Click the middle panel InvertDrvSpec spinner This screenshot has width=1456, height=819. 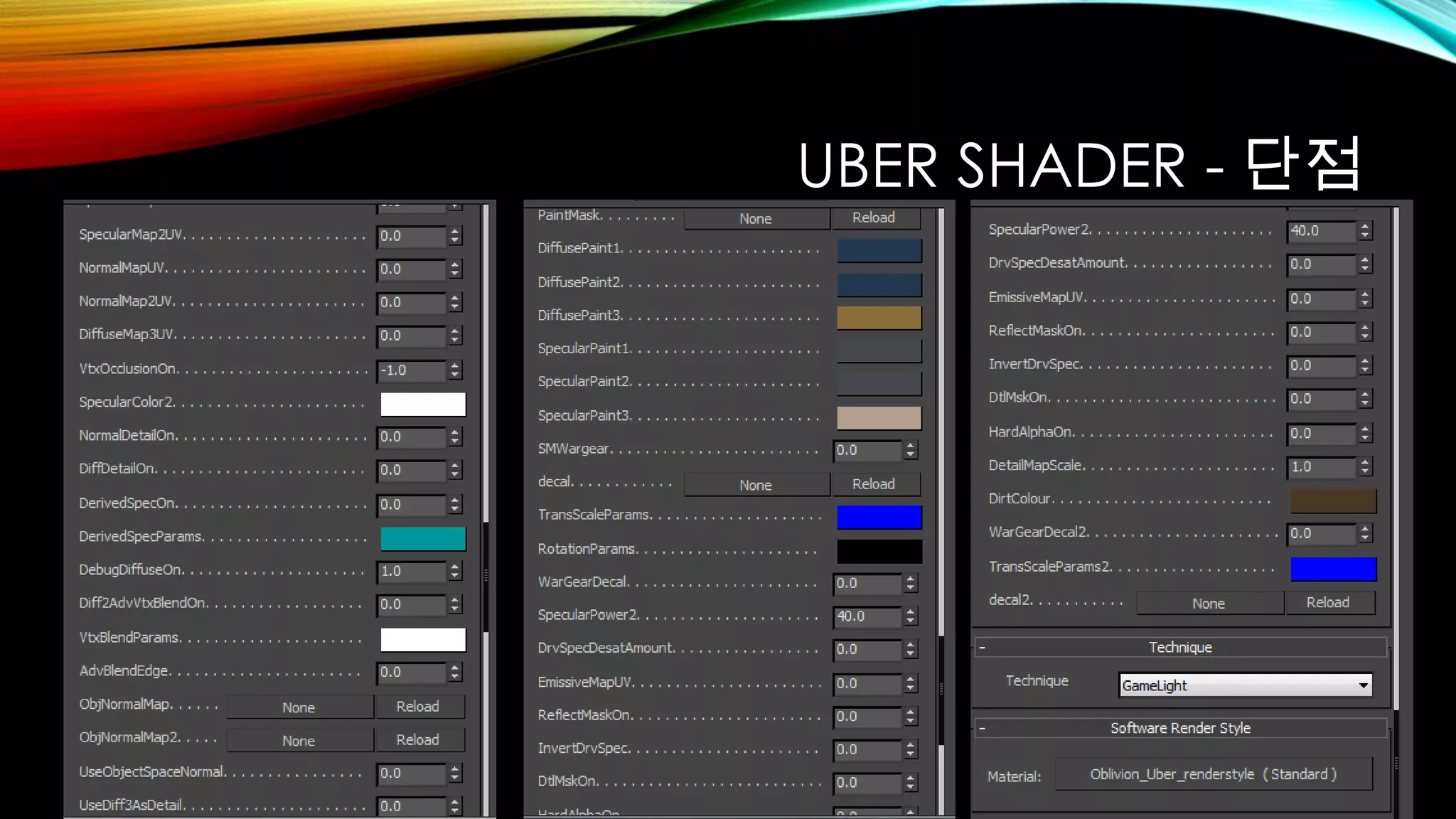911,750
